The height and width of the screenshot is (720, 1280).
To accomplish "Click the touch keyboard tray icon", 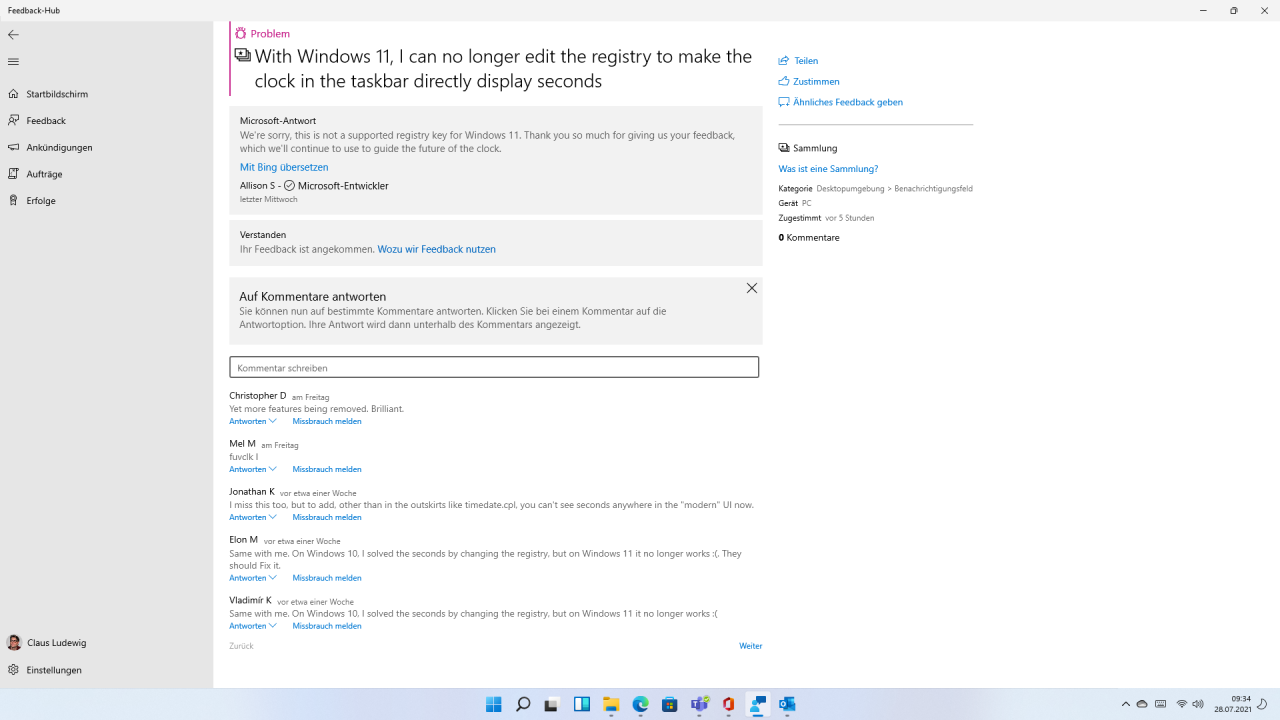I will click(1161, 704).
